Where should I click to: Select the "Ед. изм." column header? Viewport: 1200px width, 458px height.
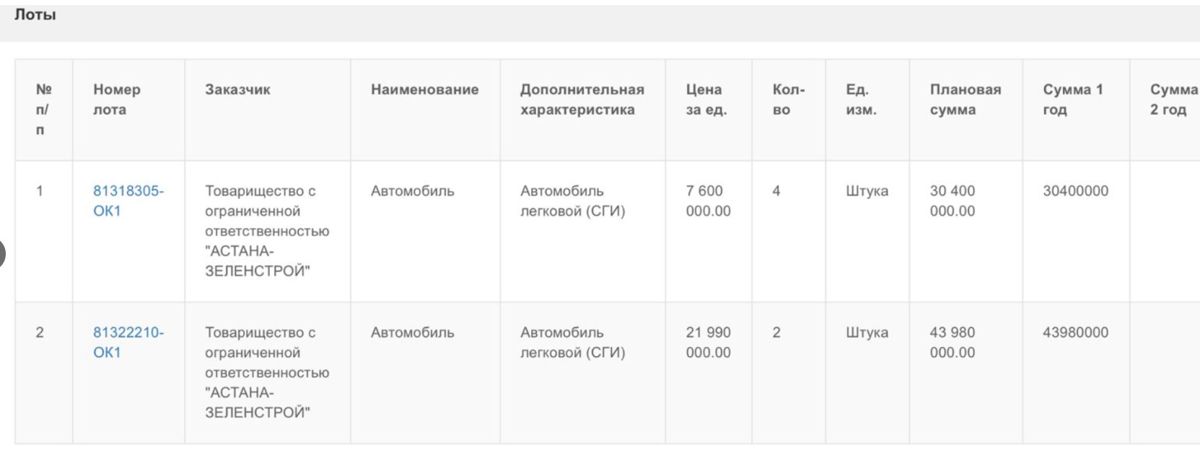tap(861, 100)
